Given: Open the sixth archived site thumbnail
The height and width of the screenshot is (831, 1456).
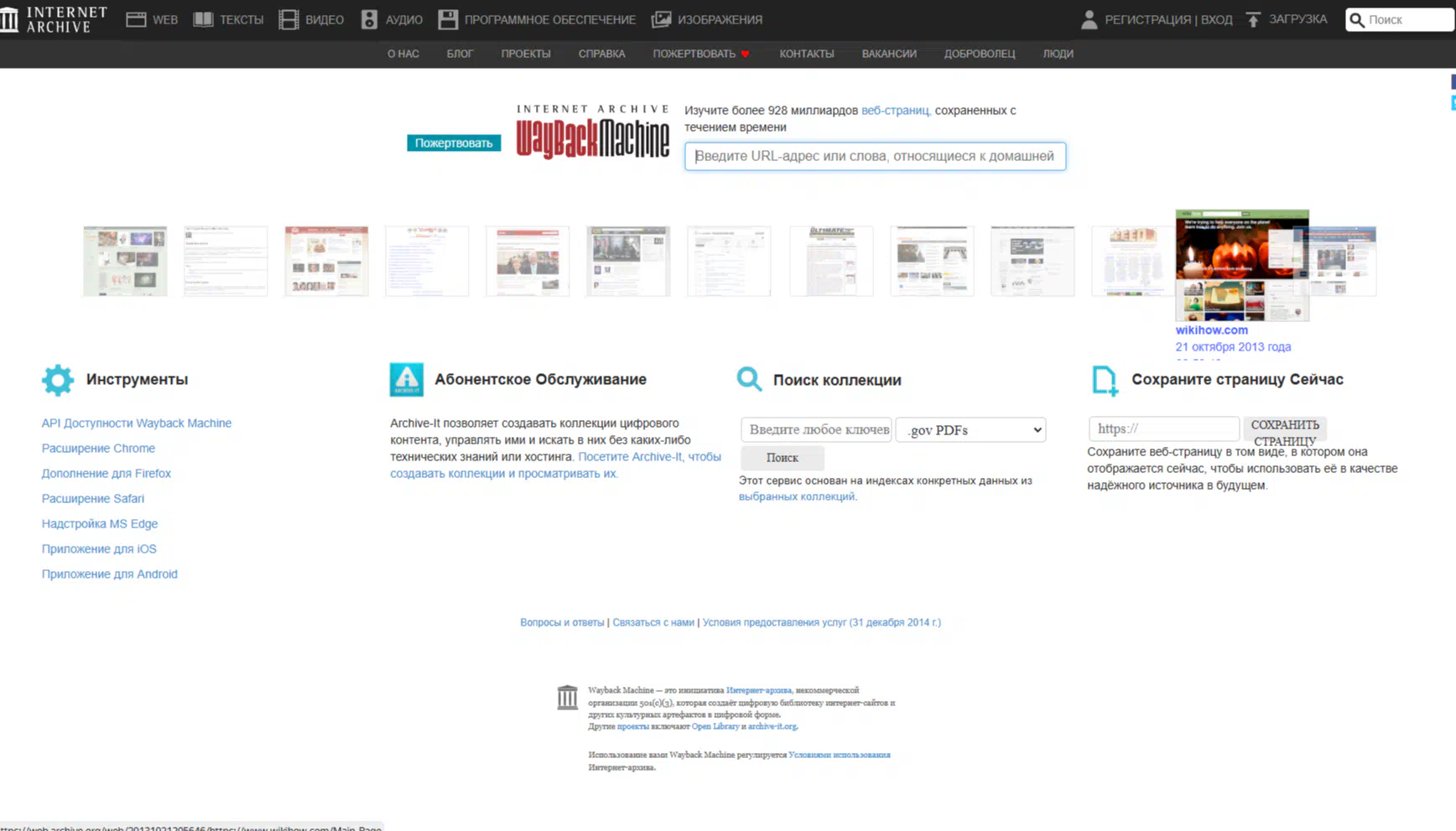Looking at the screenshot, I should [x=628, y=261].
